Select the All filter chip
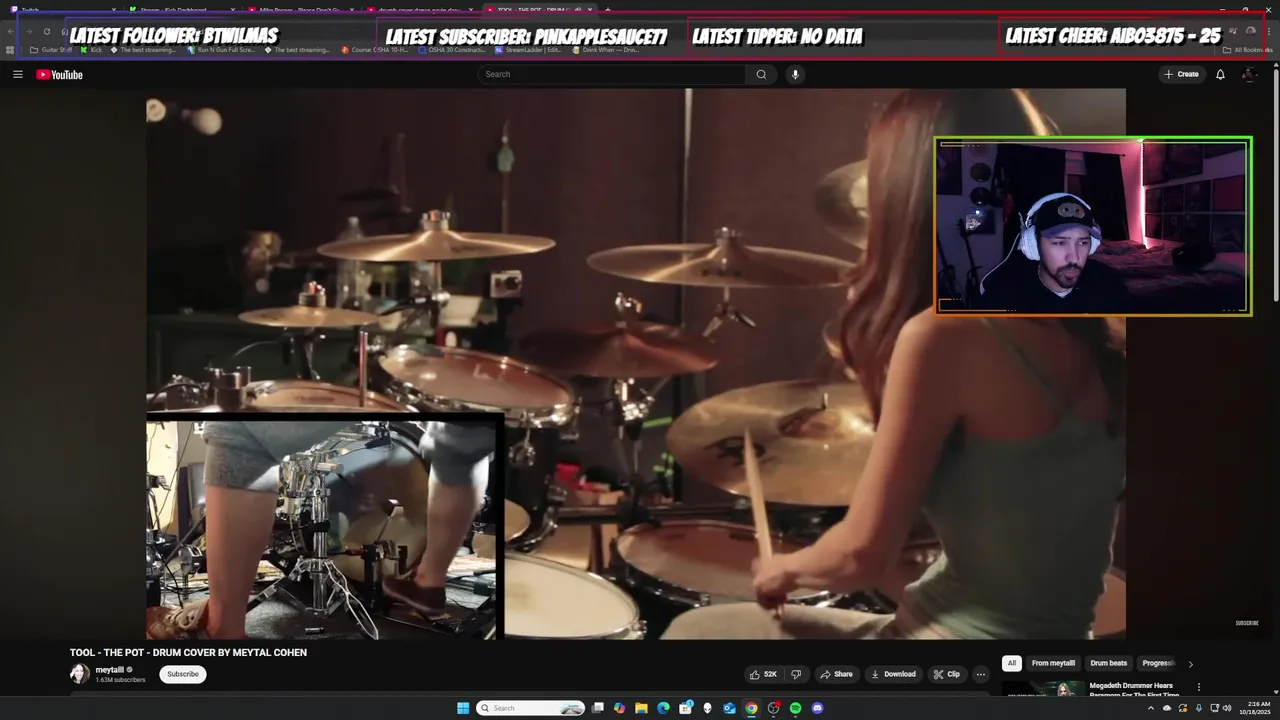 [x=1012, y=663]
